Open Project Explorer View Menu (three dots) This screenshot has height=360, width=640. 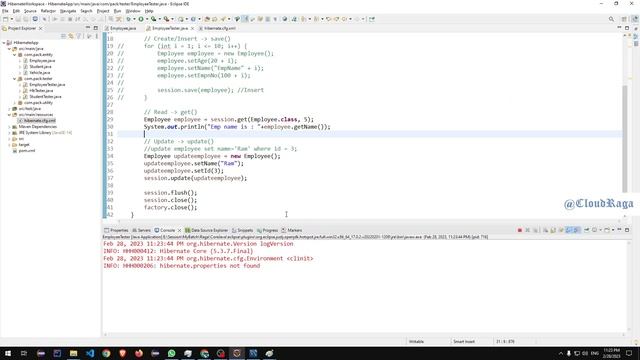[x=97, y=36]
